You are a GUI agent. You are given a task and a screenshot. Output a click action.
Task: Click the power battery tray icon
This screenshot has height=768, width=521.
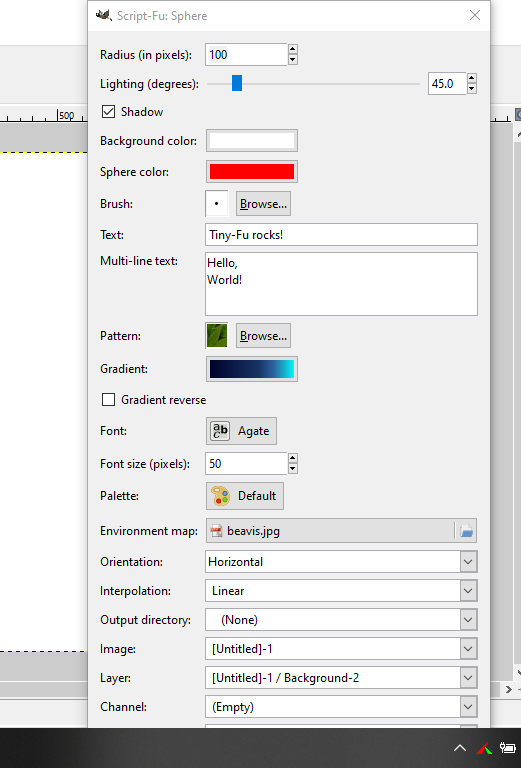[x=507, y=748]
